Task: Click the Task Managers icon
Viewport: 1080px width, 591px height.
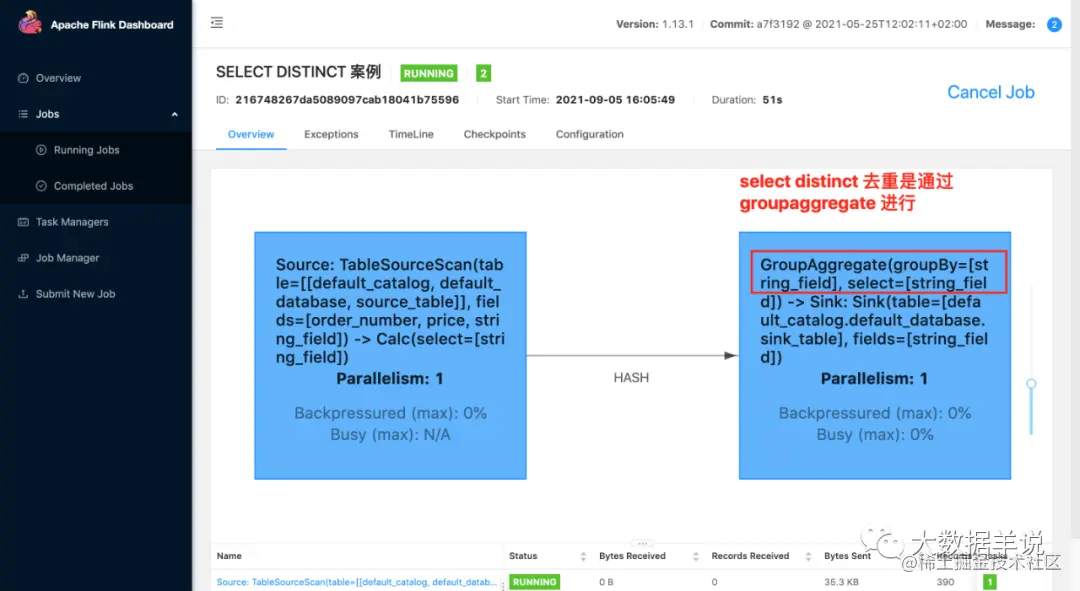Action: point(23,222)
